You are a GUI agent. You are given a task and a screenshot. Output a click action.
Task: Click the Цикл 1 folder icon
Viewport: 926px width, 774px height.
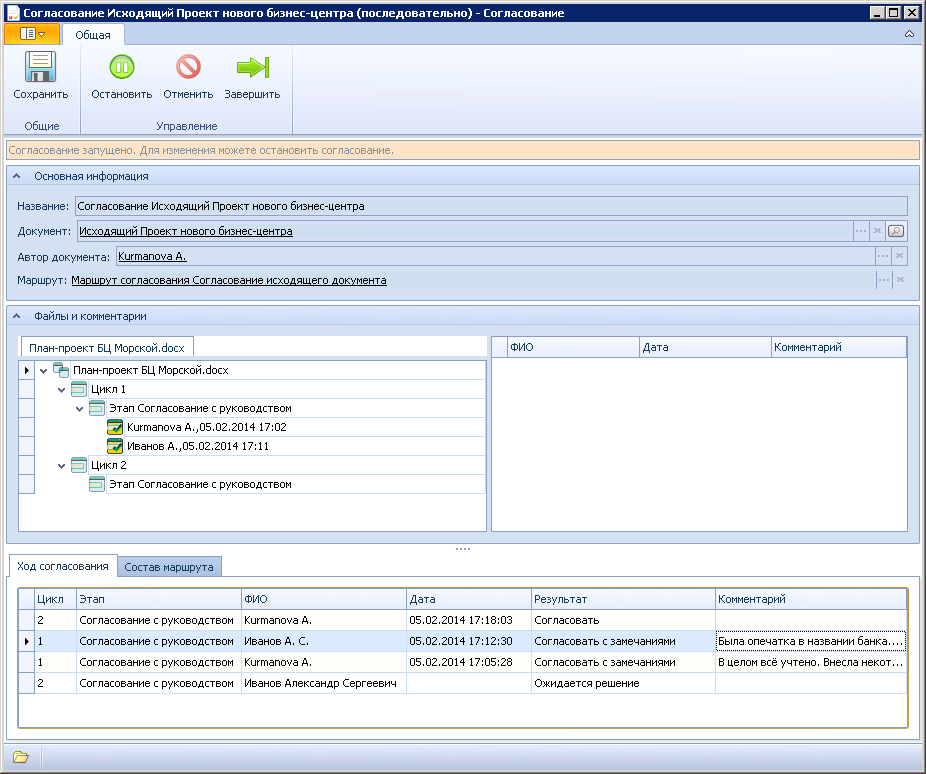pos(79,389)
